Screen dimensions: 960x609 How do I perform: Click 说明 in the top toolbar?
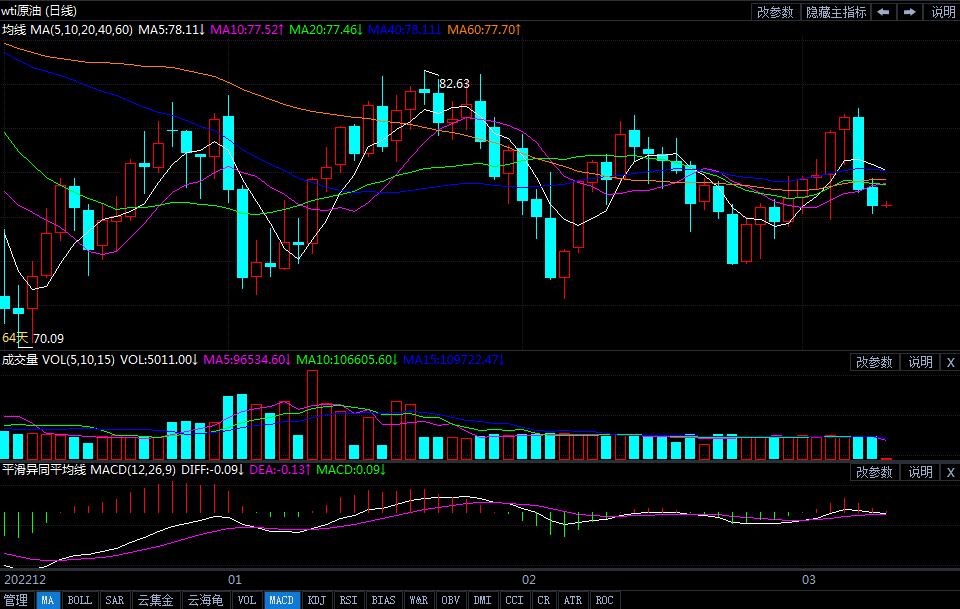point(943,12)
